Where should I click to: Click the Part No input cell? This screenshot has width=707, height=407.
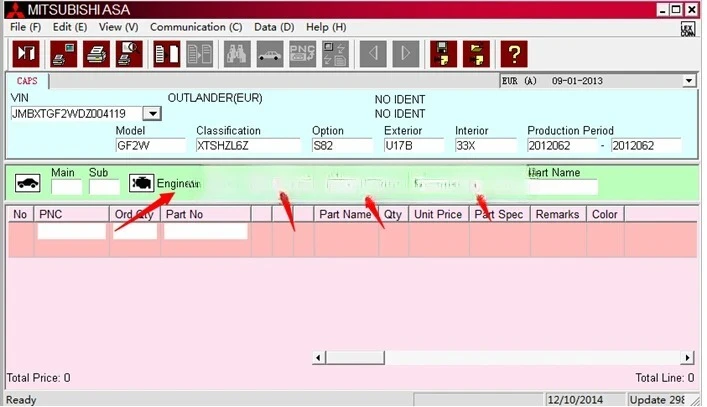pyautogui.click(x=206, y=232)
